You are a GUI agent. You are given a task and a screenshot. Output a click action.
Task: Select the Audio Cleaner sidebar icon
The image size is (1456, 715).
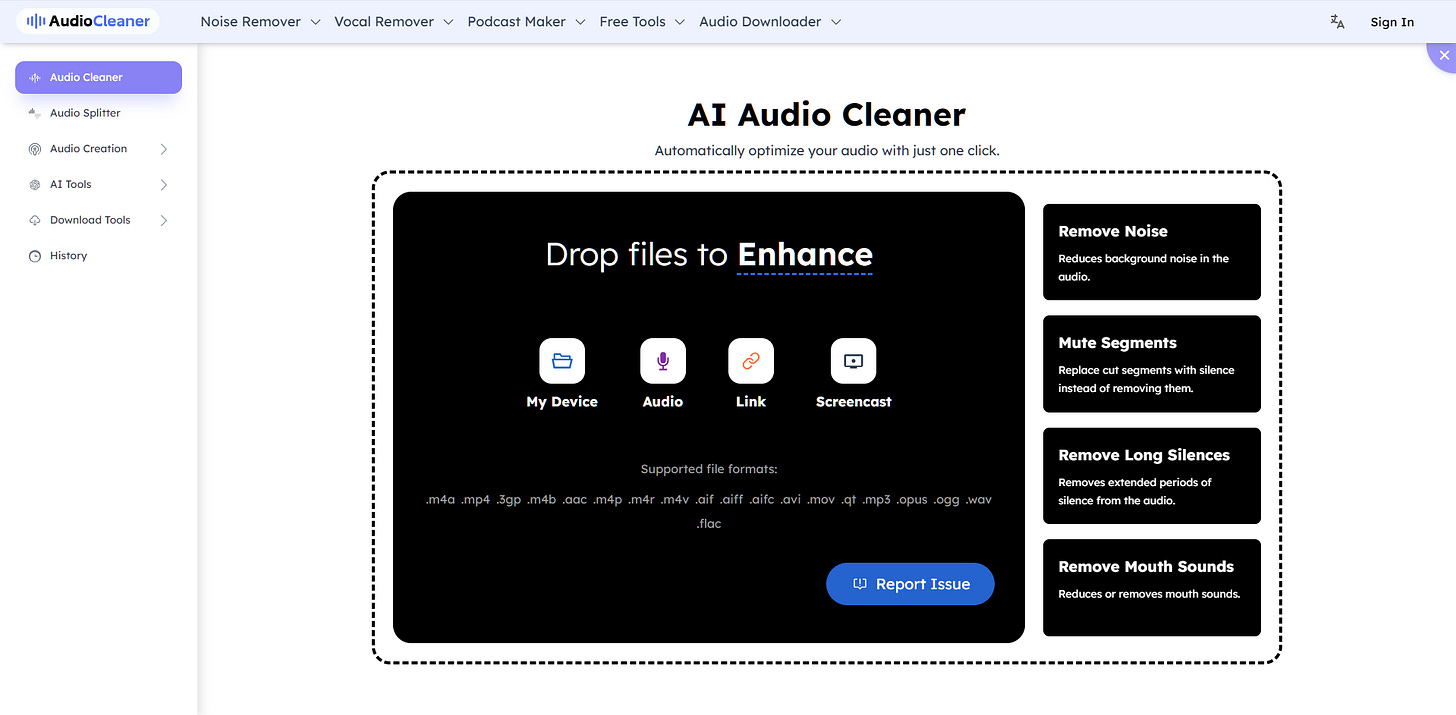coord(35,77)
